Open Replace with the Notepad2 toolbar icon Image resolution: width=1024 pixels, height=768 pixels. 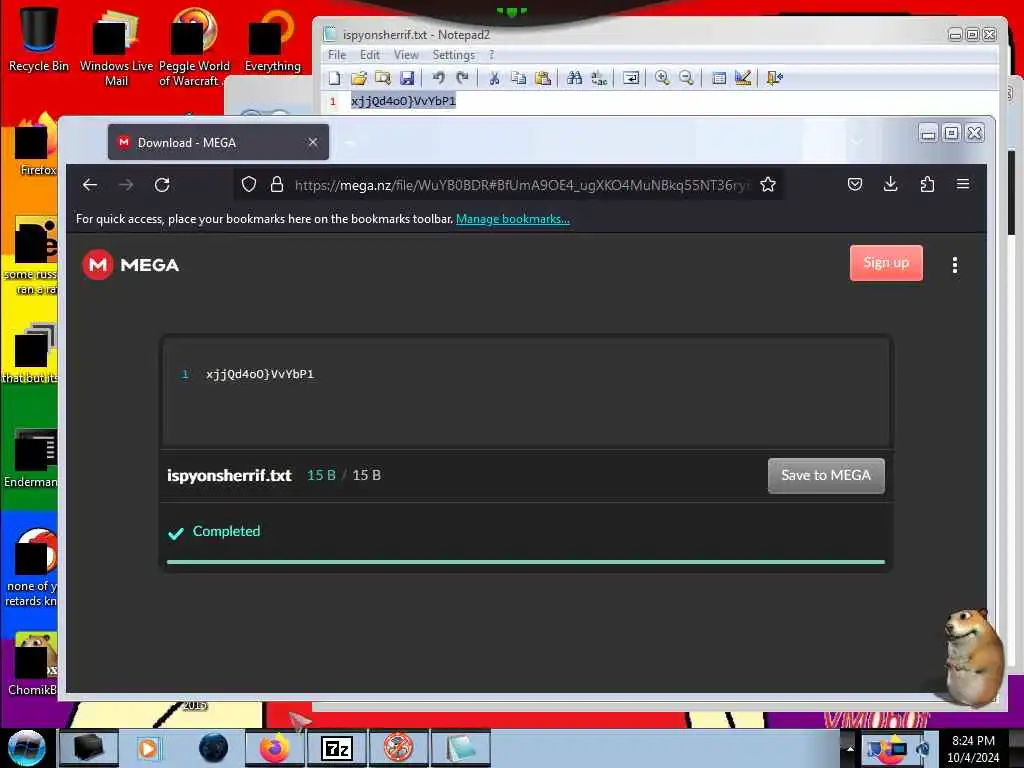tap(599, 78)
